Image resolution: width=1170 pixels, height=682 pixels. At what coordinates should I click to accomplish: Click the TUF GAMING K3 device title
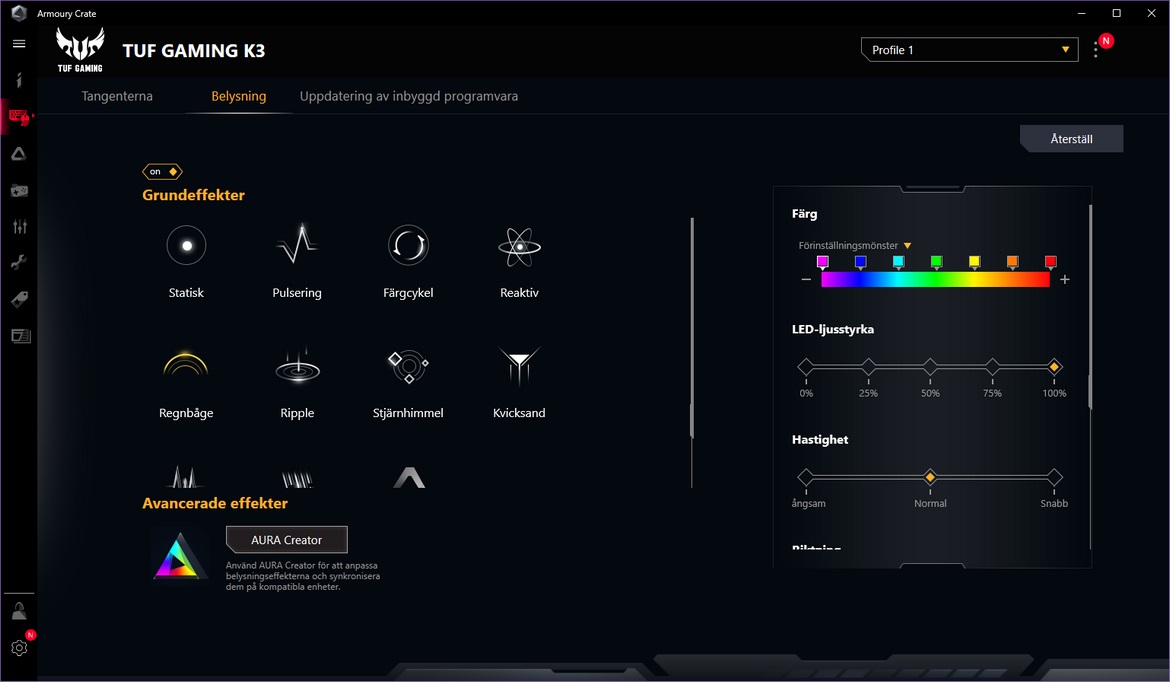[193, 50]
